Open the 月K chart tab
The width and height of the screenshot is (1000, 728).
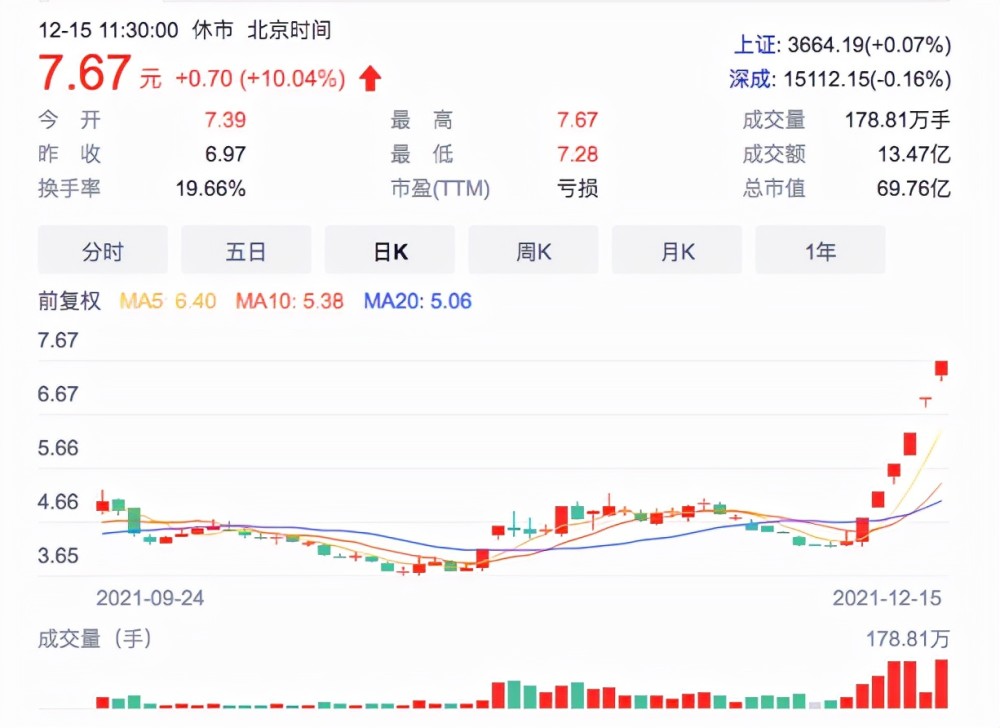[x=677, y=251]
